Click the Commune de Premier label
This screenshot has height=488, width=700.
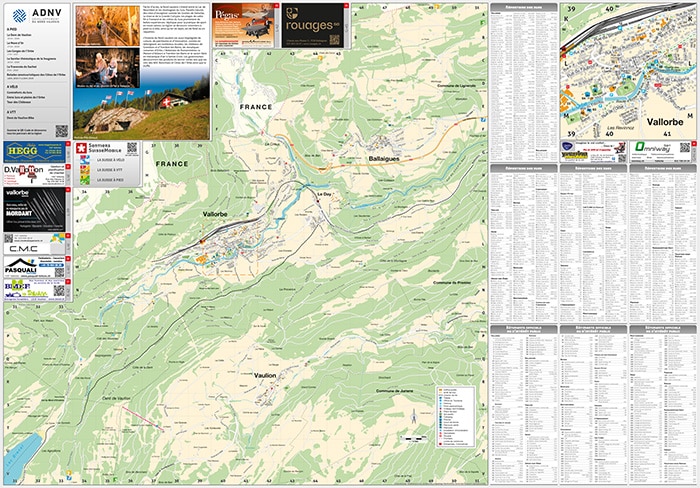pos(452,283)
